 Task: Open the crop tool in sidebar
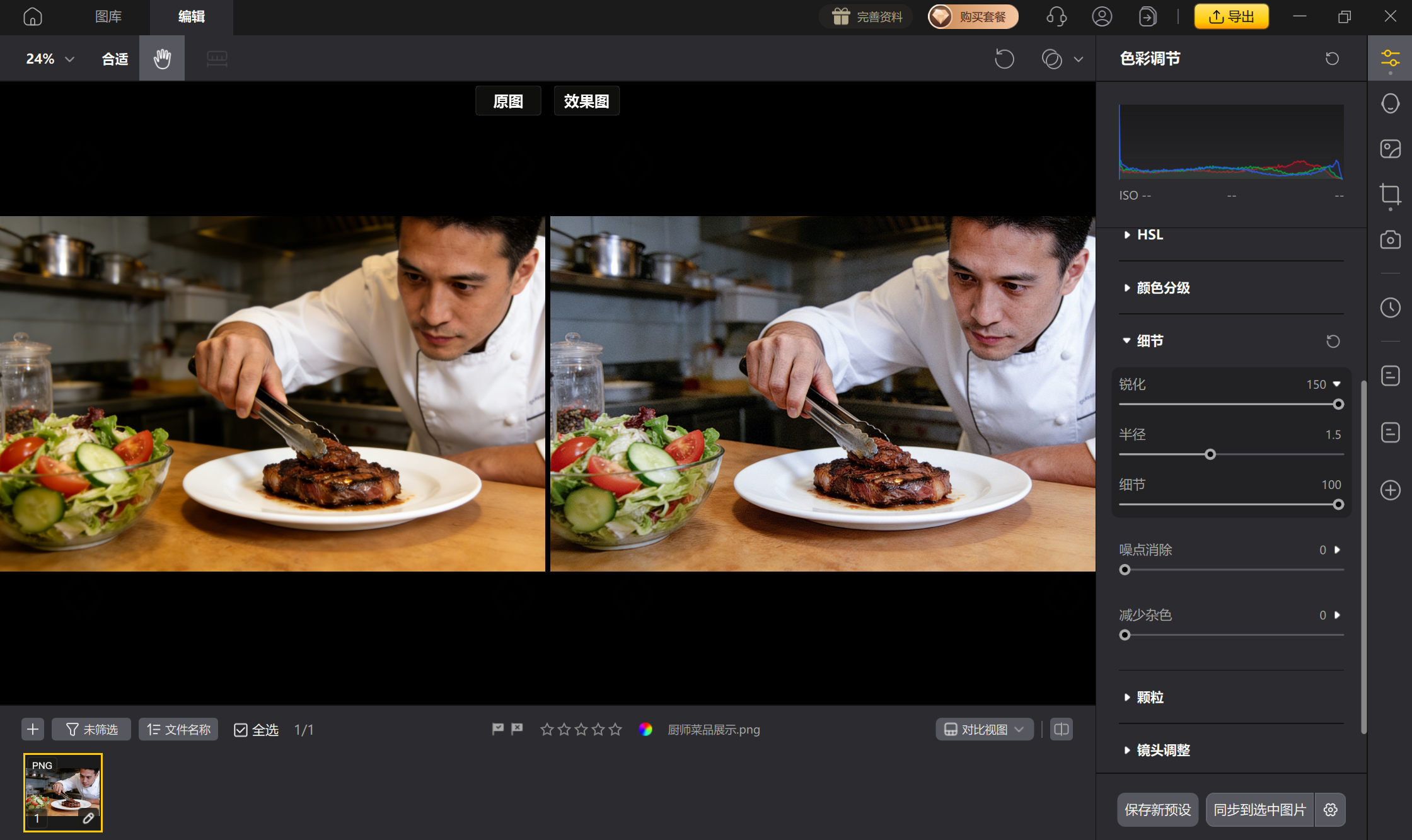[x=1390, y=194]
